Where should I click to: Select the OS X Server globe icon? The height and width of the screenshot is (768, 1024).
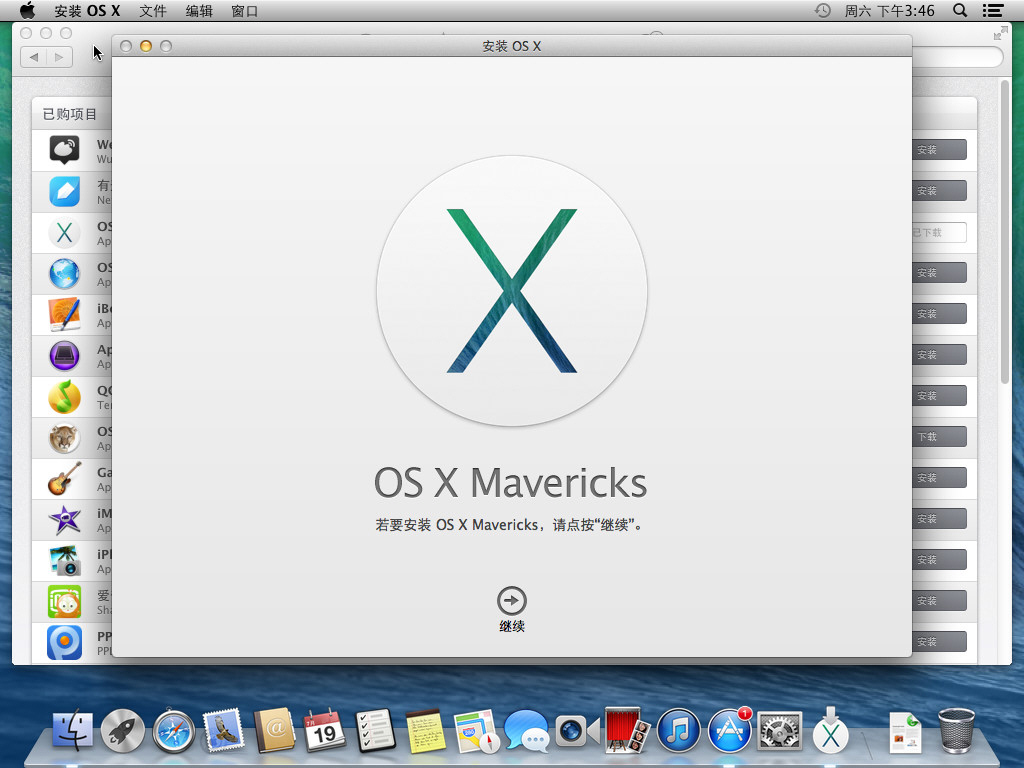tap(64, 273)
